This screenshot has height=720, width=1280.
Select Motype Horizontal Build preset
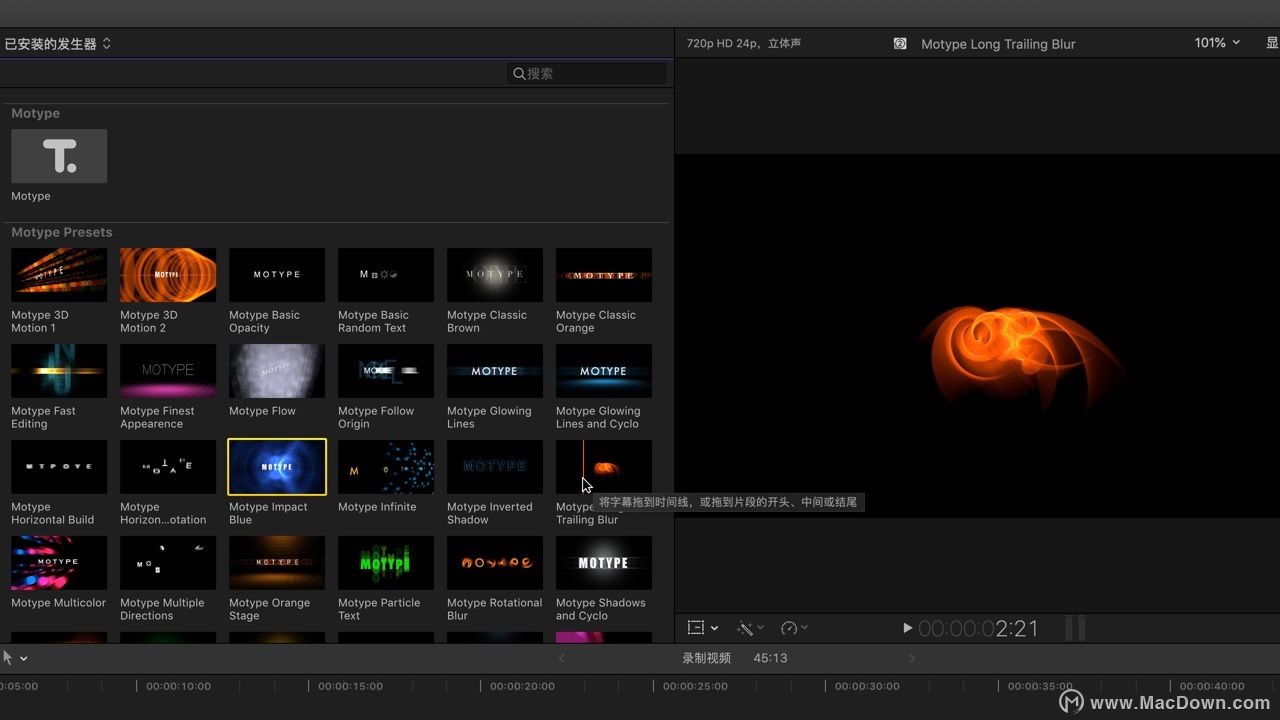point(59,467)
